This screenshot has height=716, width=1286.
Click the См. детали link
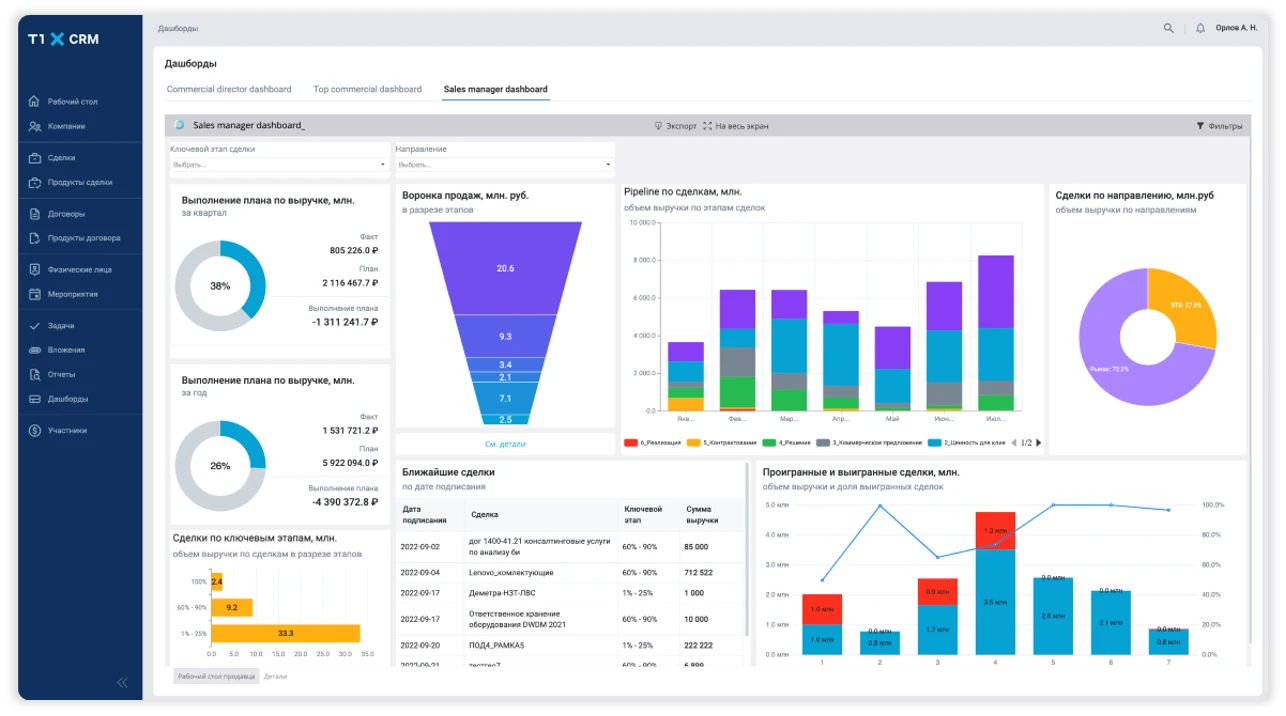point(505,444)
